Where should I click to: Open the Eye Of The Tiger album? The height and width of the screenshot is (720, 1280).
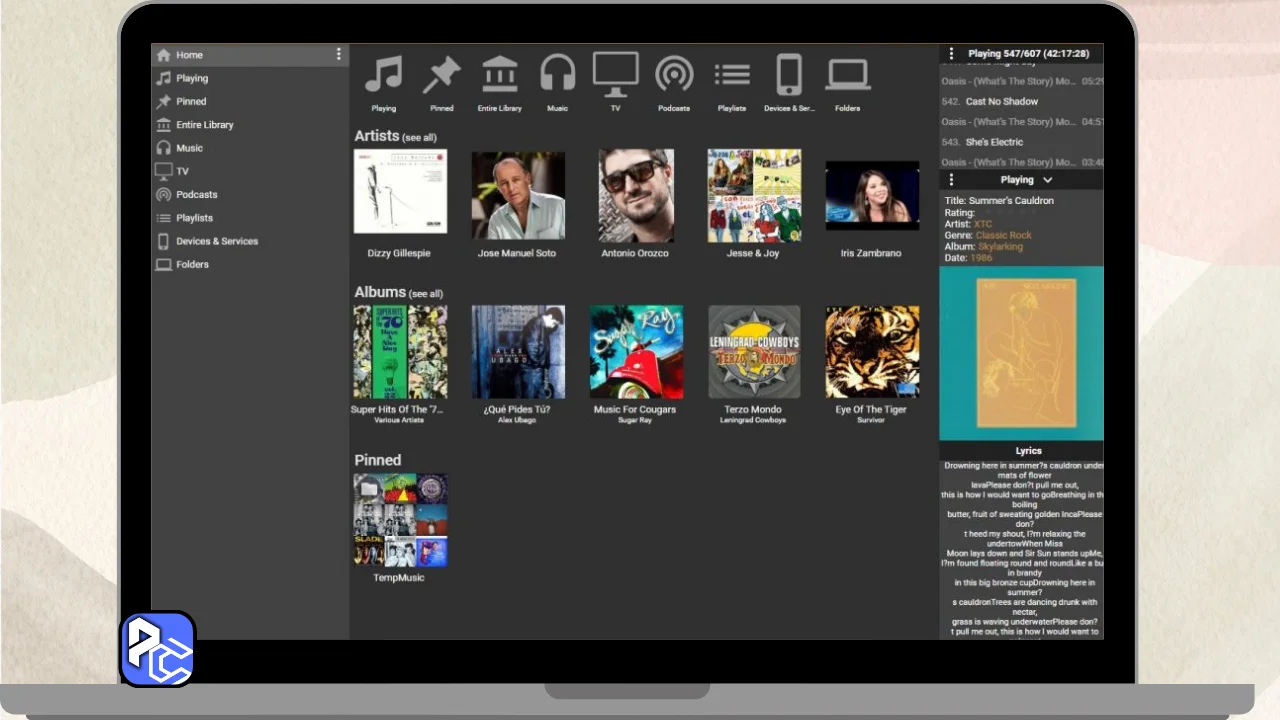[872, 352]
